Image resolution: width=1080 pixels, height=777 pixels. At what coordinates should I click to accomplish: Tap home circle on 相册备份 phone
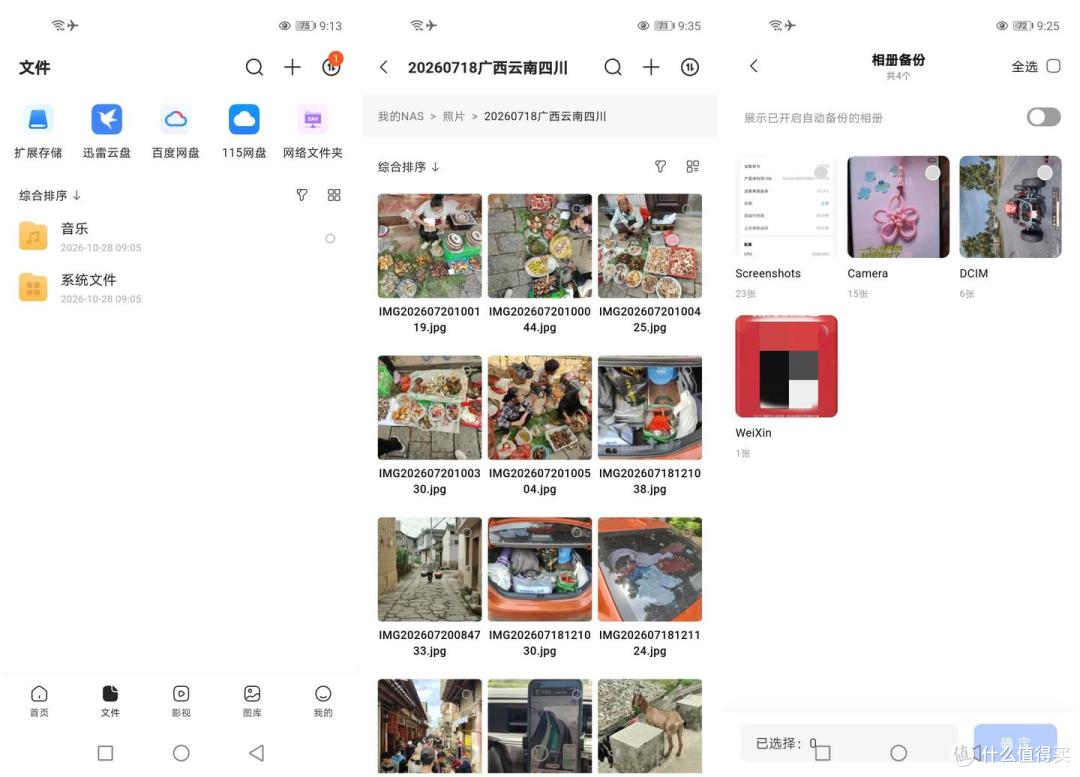898,753
